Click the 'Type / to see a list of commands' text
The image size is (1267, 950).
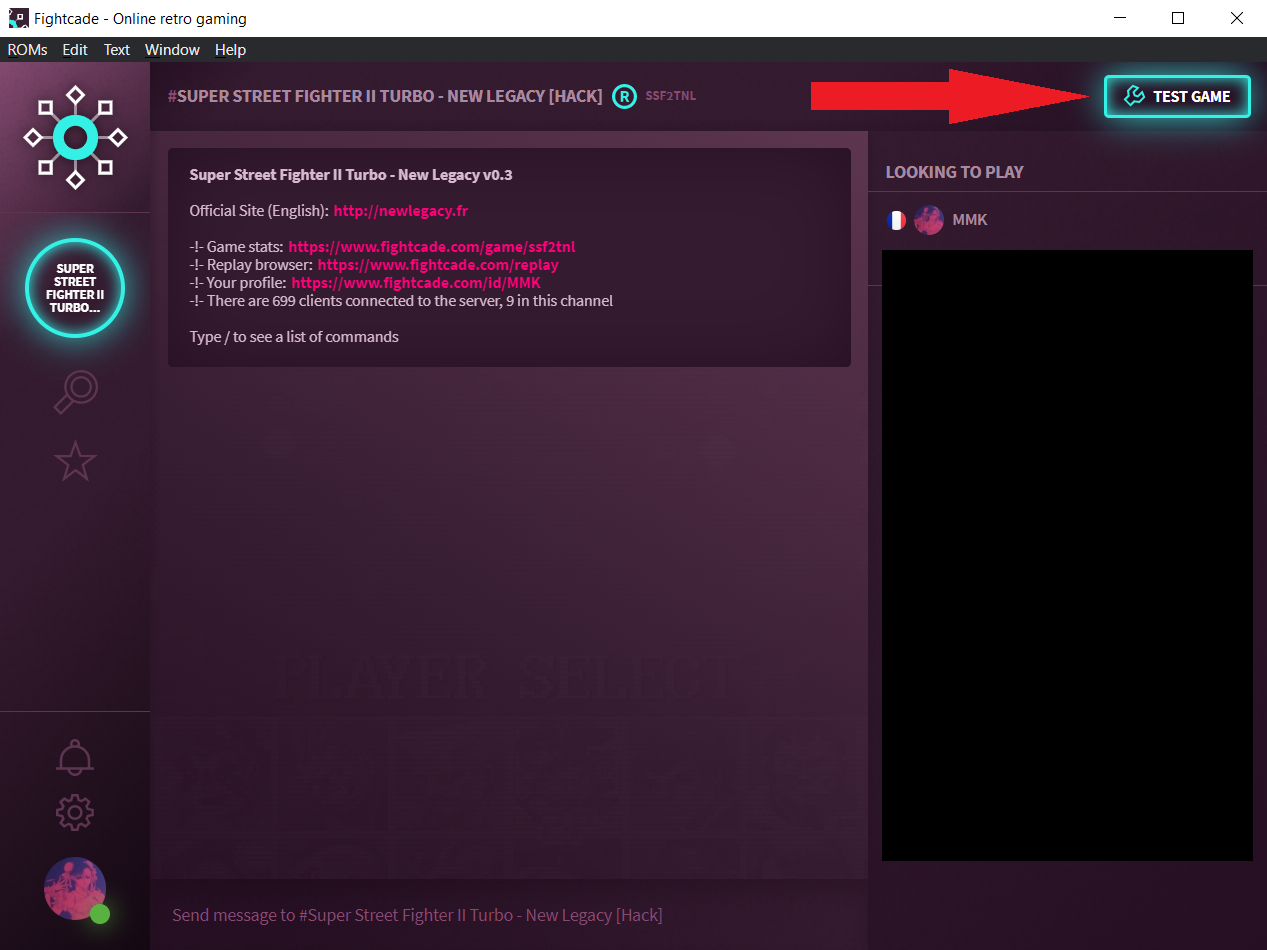coord(294,337)
